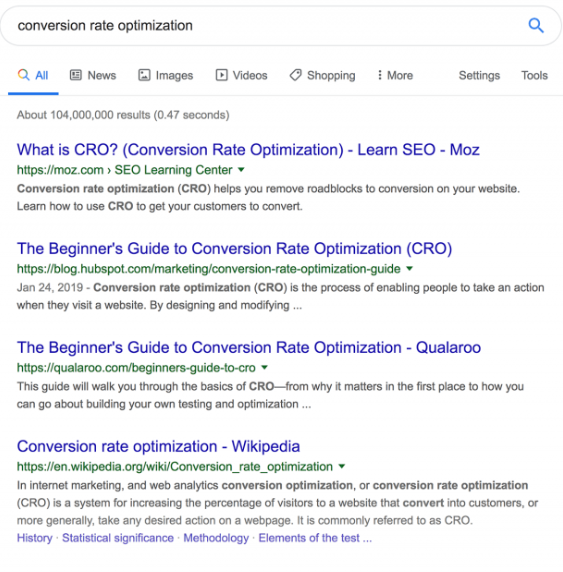Image resolution: width=563 pixels, height=572 pixels.
Task: Open the Statistical significance sitelink
Action: pyautogui.click(x=118, y=538)
